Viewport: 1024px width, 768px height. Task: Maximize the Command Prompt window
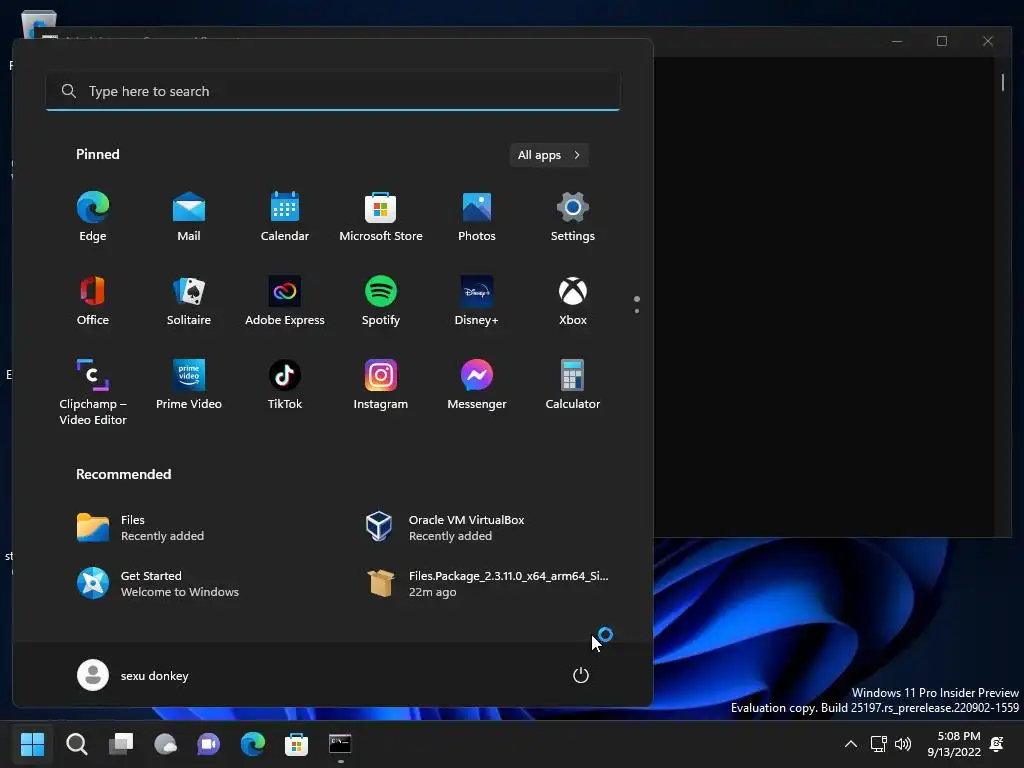[x=942, y=41]
